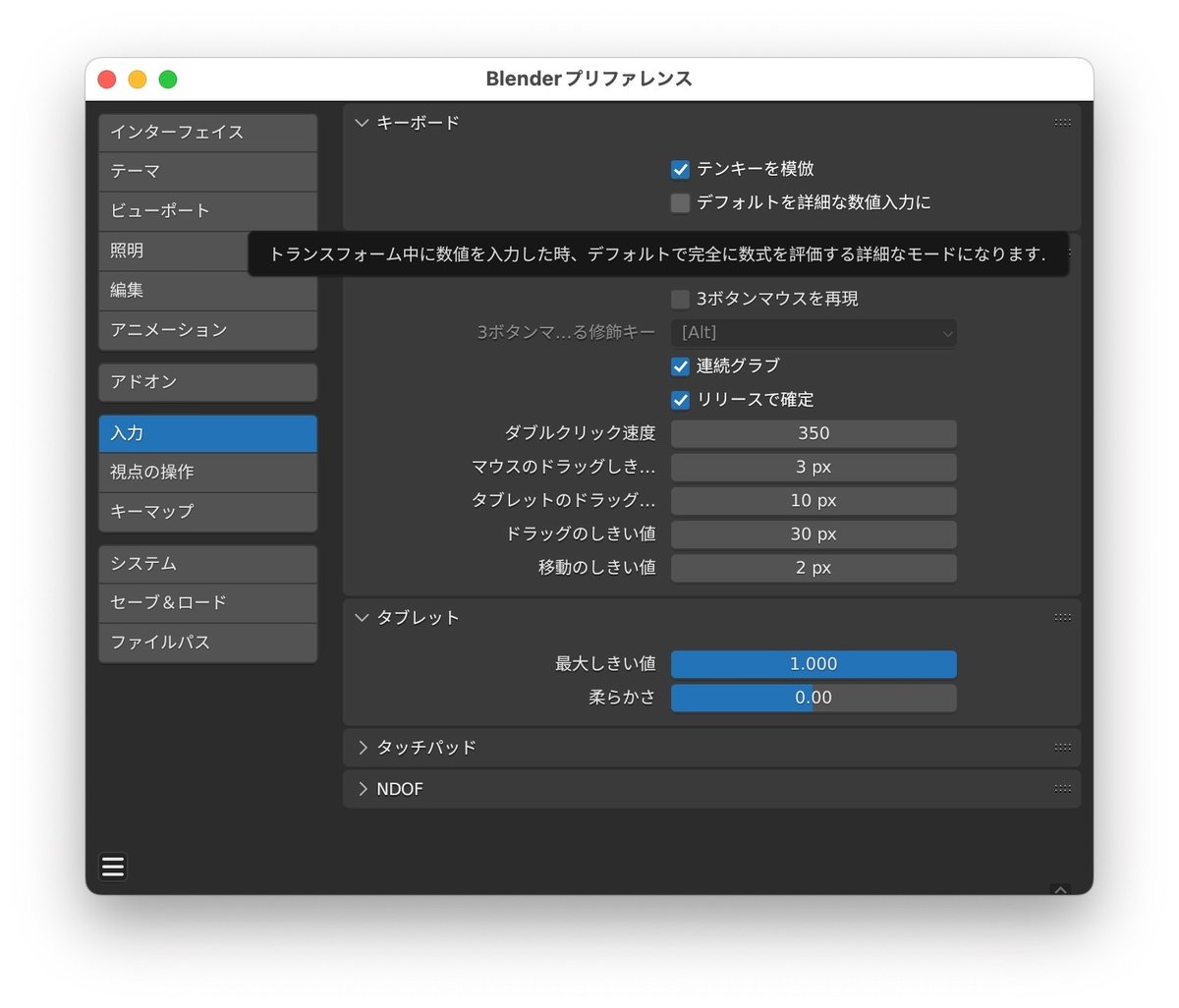Viewport: 1179px width, 1008px height.
Task: Disable テンキーを模倣 checkbox
Action: [x=680, y=169]
